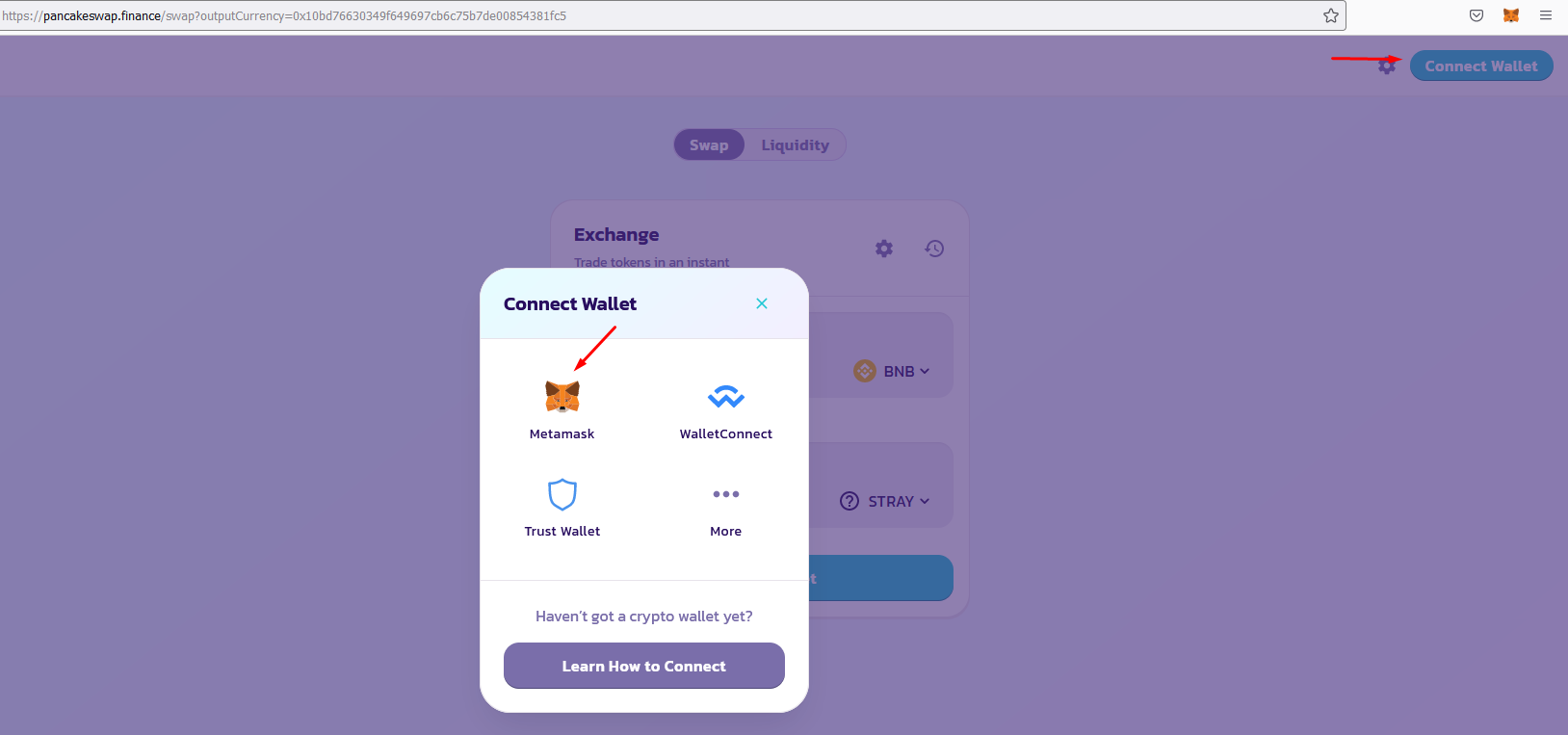The image size is (1568, 735).
Task: Switch to the Liquidity tab
Action: coord(796,145)
